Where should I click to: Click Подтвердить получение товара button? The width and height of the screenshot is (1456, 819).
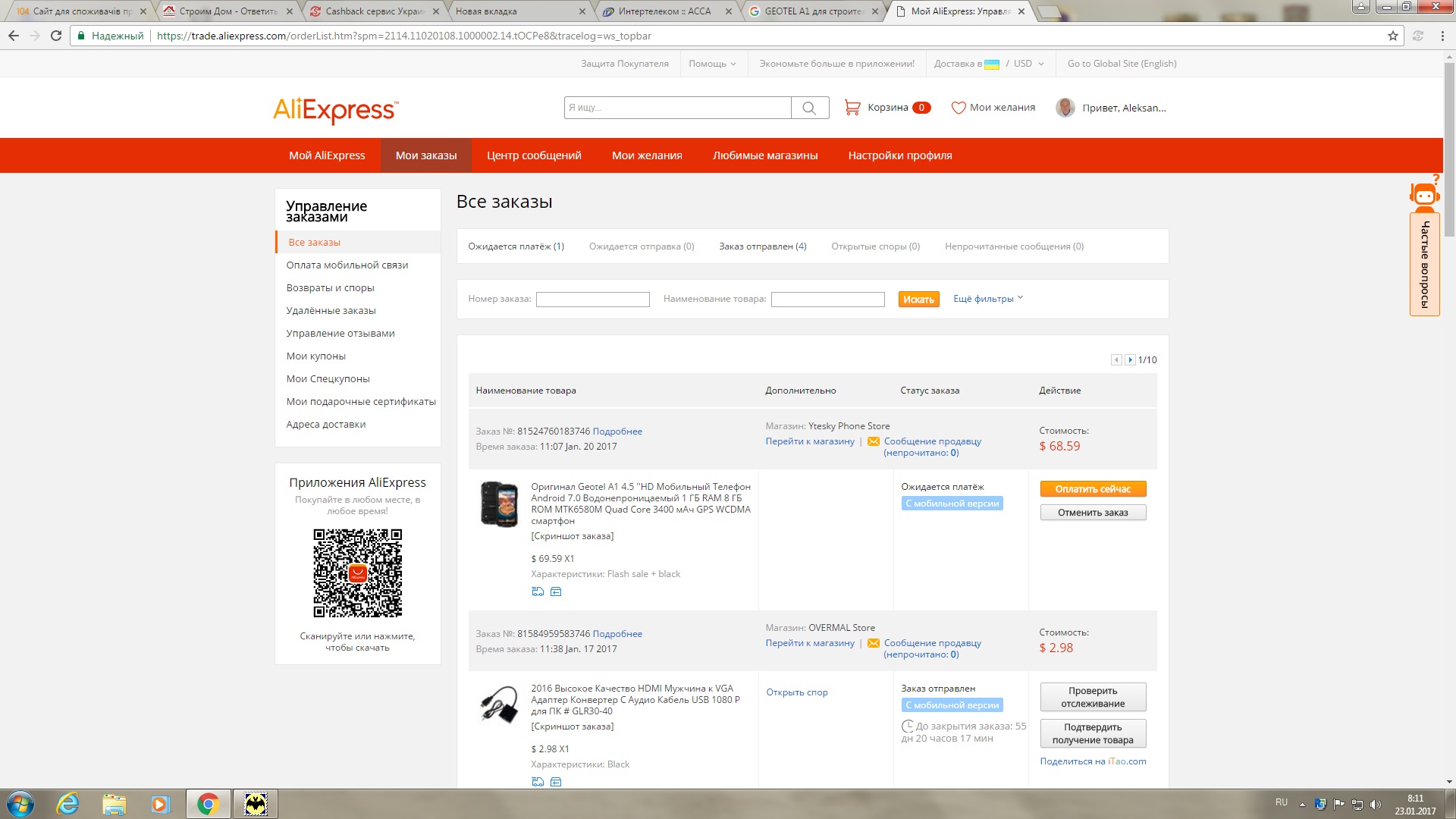(x=1093, y=733)
